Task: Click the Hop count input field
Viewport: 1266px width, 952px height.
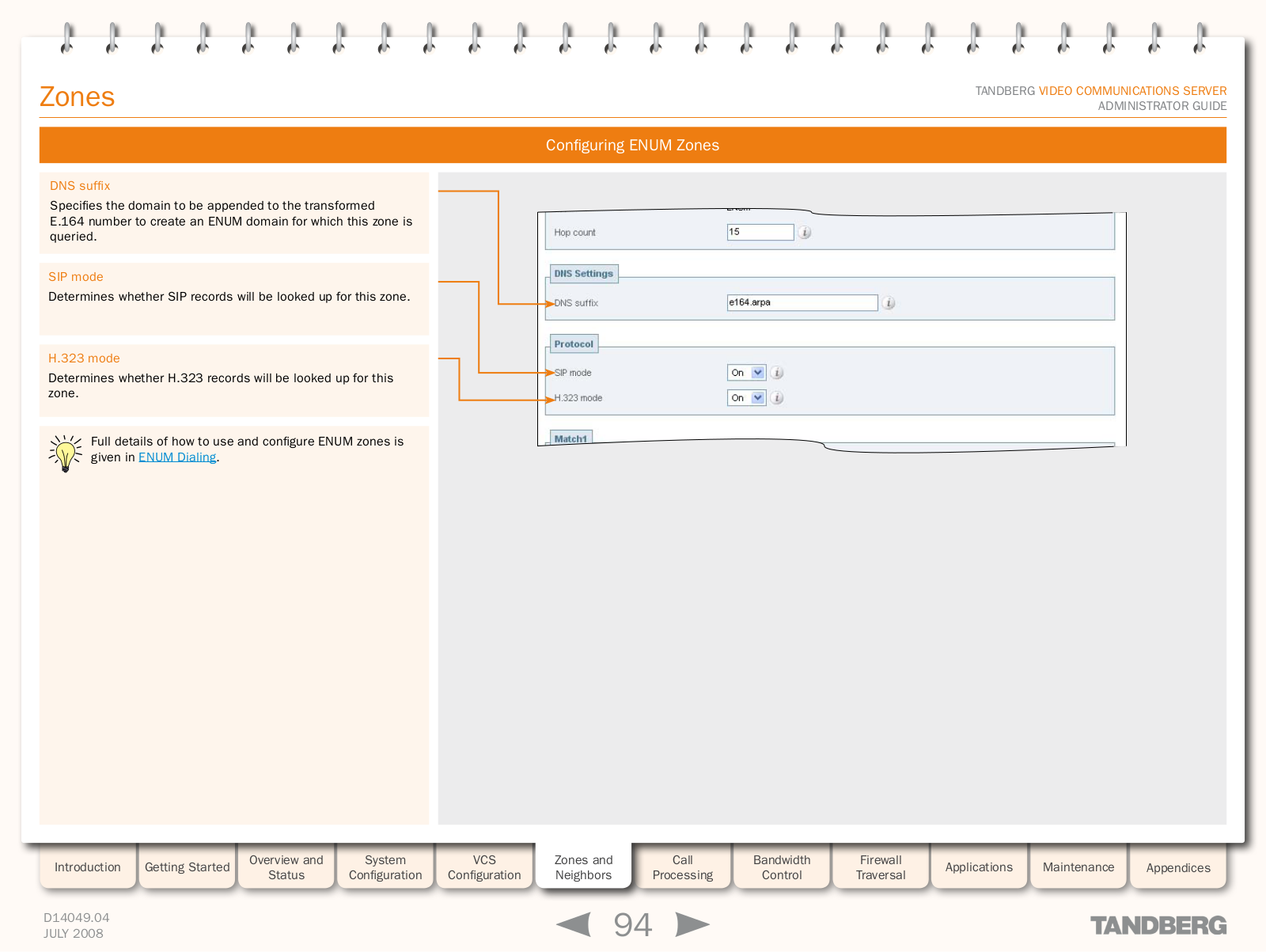Action: (x=760, y=232)
